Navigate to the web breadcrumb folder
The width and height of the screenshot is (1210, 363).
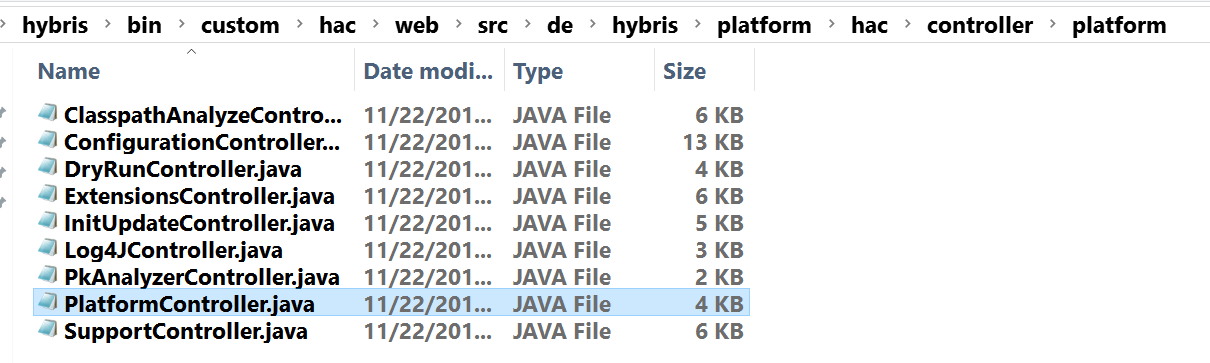[x=416, y=26]
